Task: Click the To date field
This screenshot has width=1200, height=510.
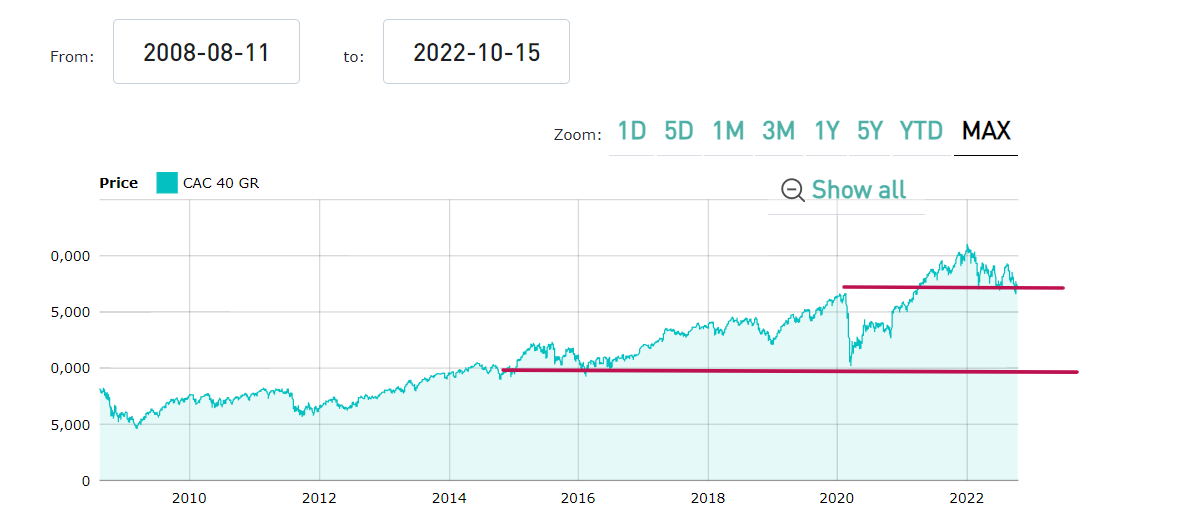Action: point(476,52)
